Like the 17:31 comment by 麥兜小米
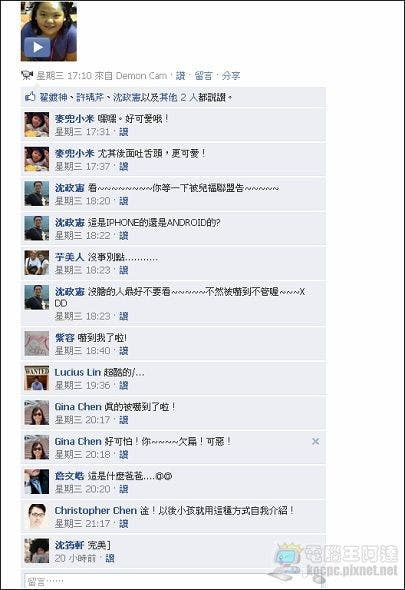This screenshot has height=590, width=405. tap(124, 132)
